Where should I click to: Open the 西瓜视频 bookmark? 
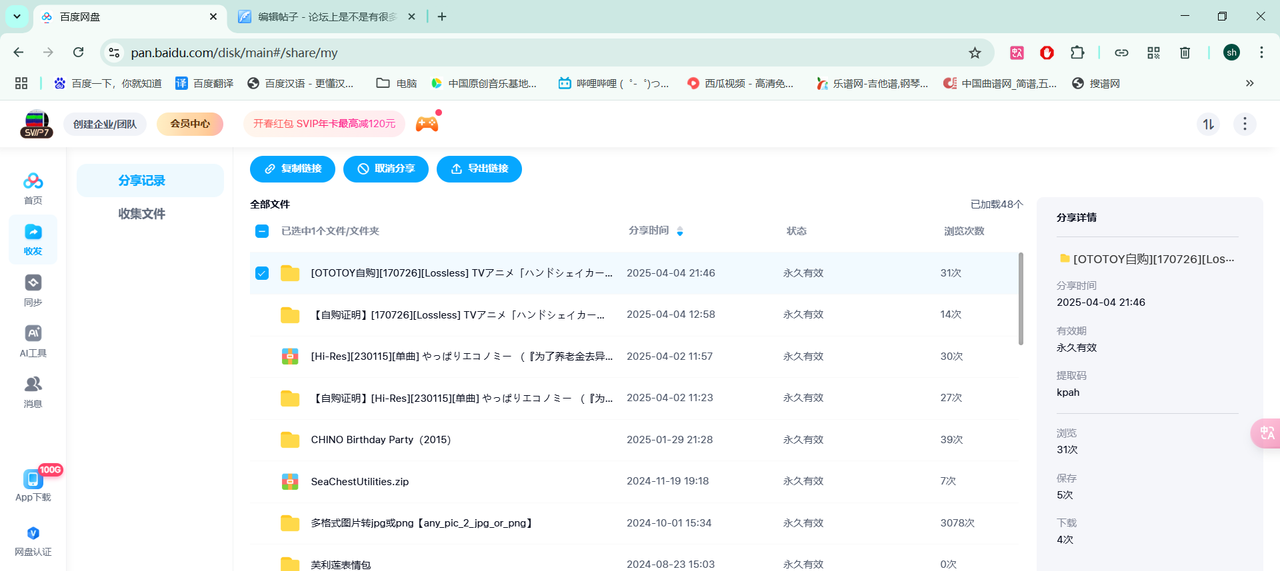740,83
